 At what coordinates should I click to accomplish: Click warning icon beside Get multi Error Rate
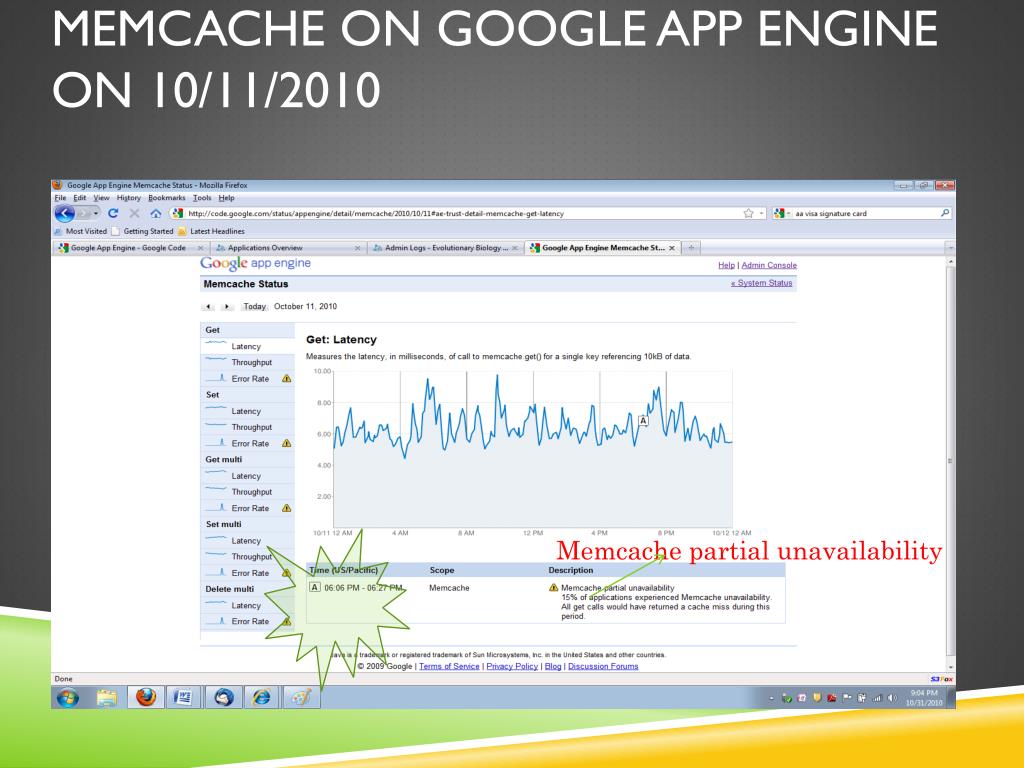tap(286, 508)
